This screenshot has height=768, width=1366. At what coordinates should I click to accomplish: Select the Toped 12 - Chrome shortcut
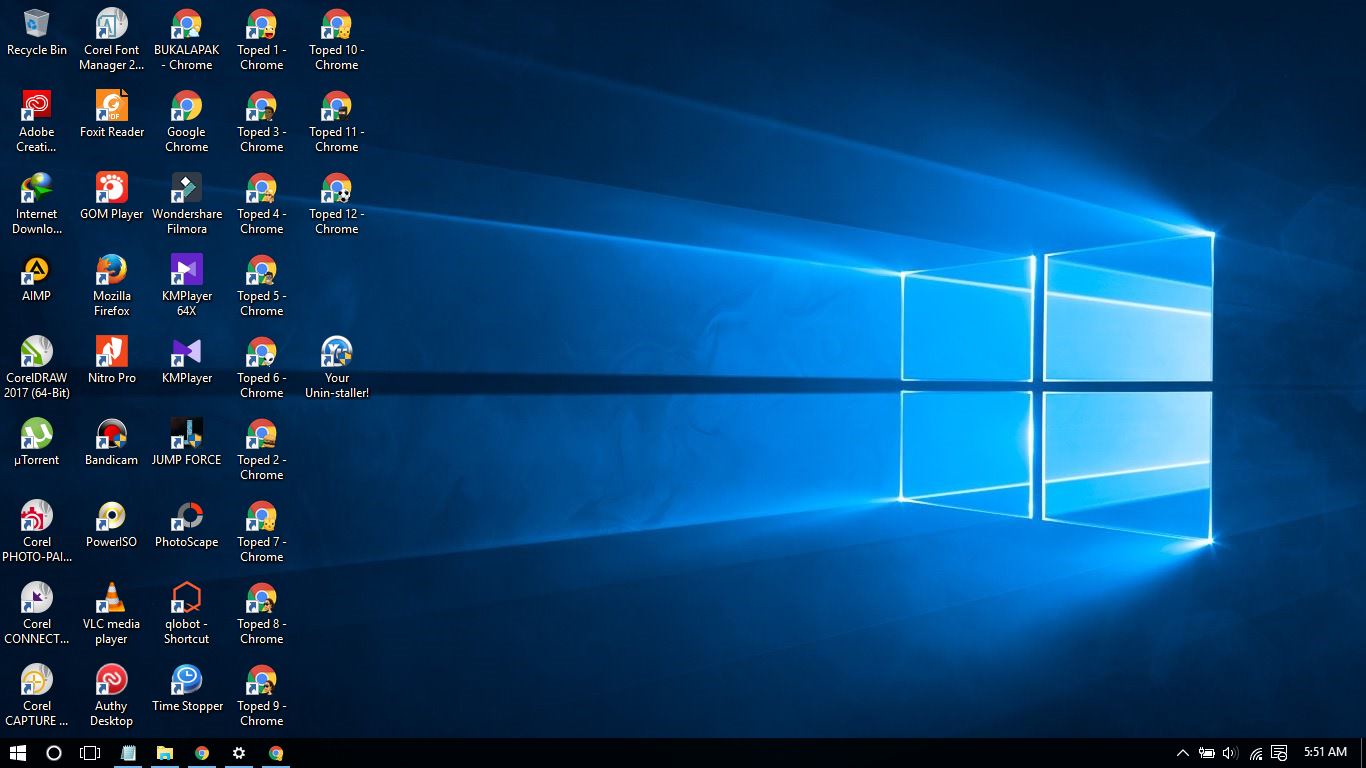(336, 204)
